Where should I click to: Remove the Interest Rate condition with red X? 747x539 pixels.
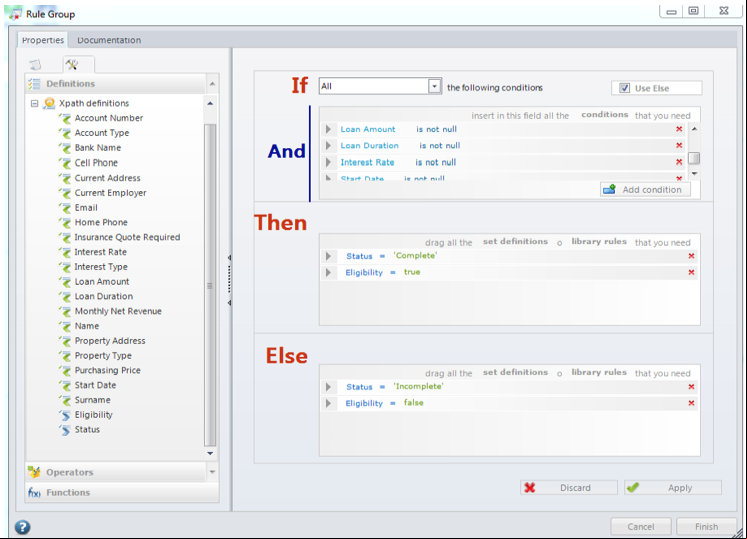point(679,162)
